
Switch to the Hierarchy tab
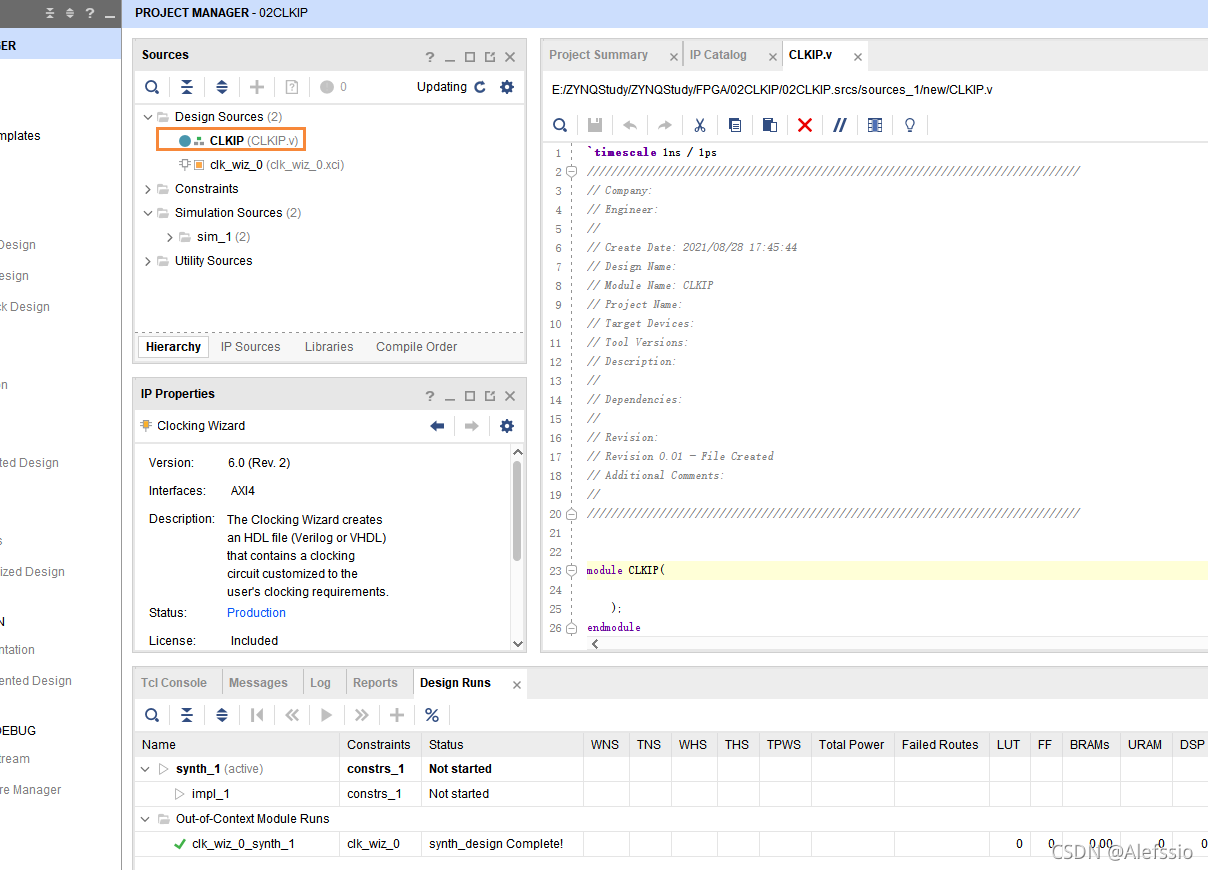coord(173,347)
